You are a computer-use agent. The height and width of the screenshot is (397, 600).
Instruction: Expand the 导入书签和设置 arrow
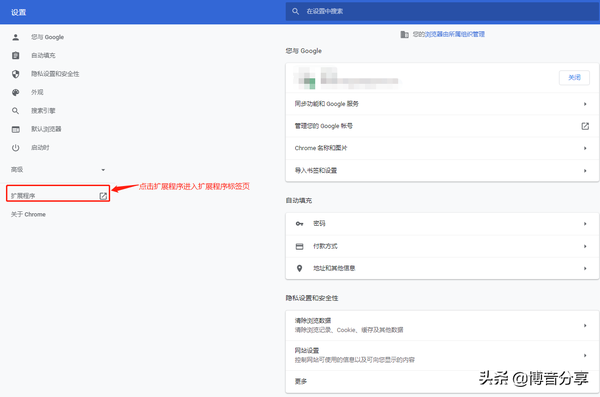pyautogui.click(x=585, y=171)
